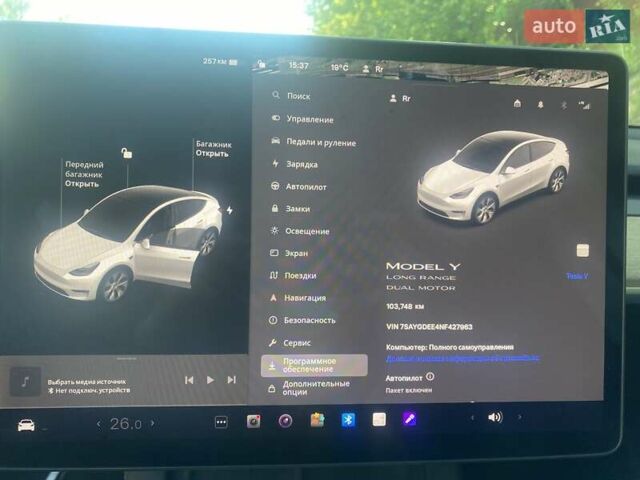This screenshot has height=480, width=640.
Task: Select Автопилот in settings menu
Action: tap(305, 186)
